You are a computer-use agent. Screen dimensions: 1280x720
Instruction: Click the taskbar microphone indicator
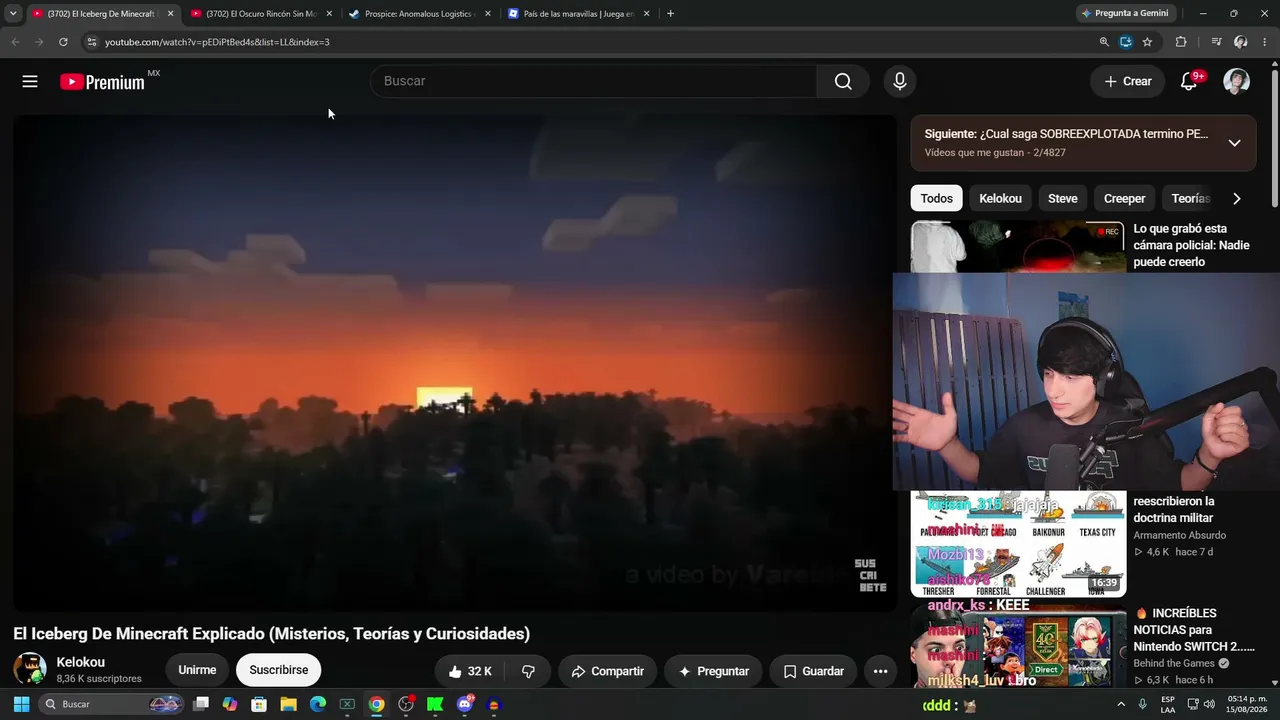(1142, 704)
